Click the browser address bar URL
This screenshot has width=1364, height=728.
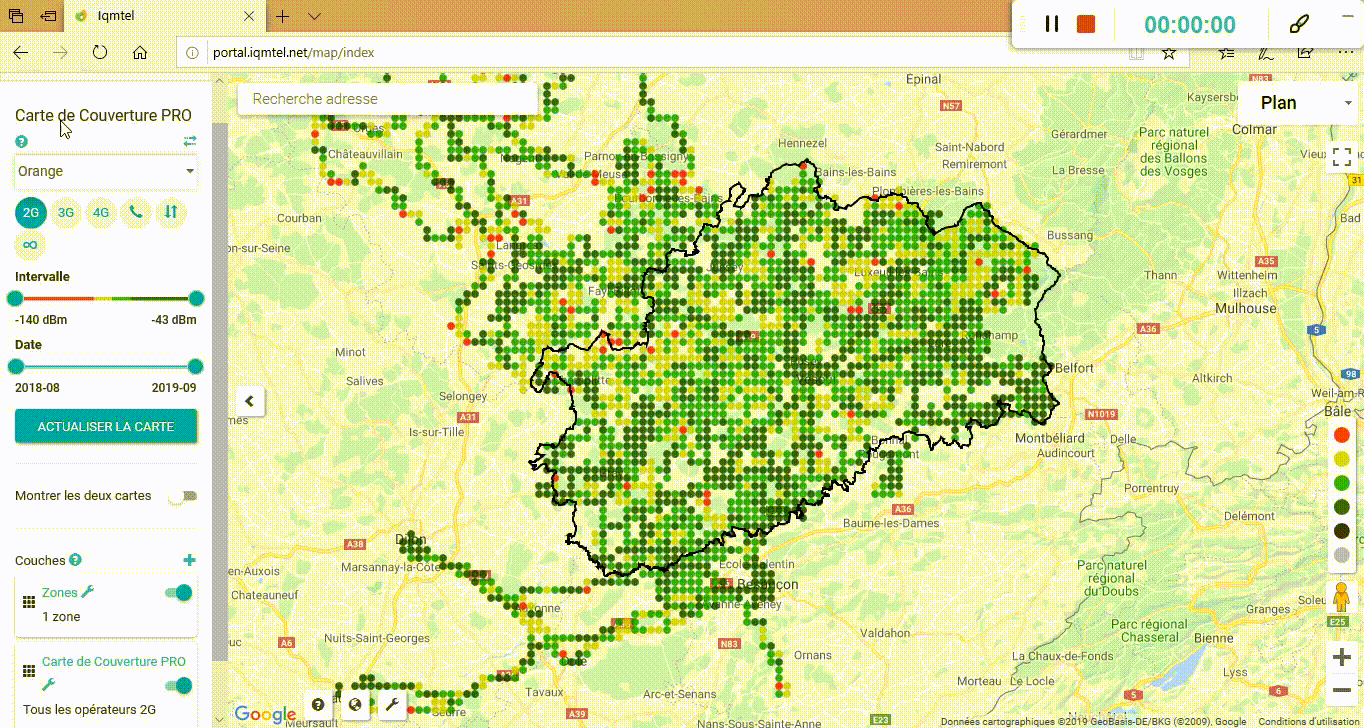[x=293, y=52]
